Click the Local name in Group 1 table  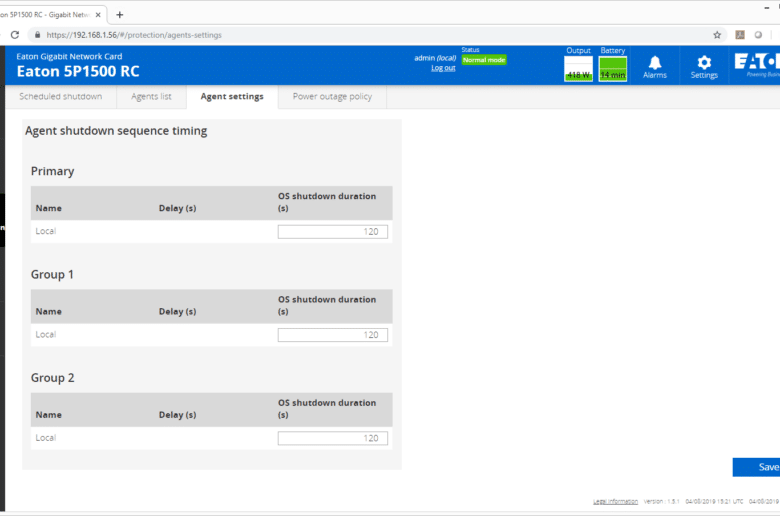[x=46, y=334]
